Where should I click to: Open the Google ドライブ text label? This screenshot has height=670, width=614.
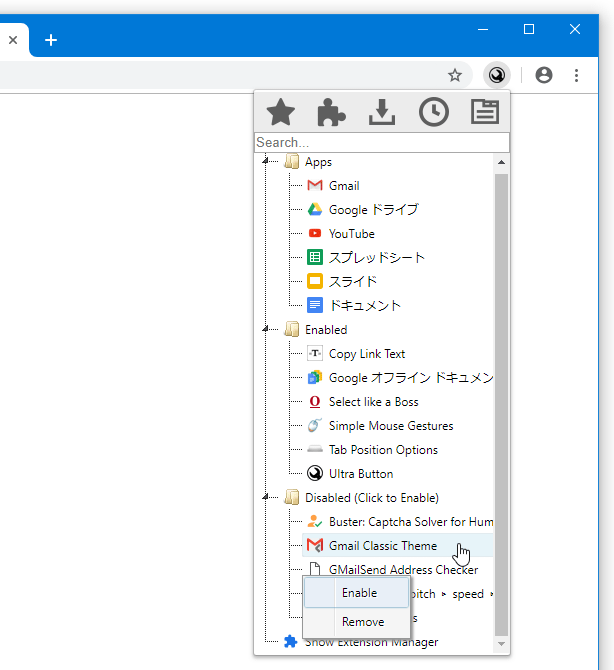pyautogui.click(x=373, y=210)
